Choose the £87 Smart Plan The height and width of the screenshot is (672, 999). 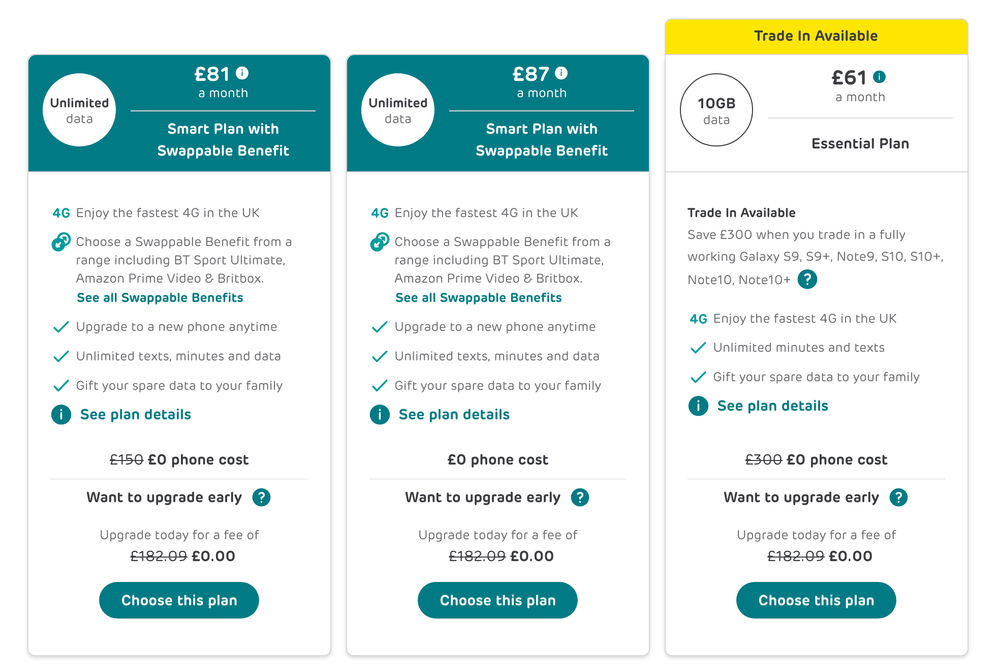pyautogui.click(x=497, y=600)
